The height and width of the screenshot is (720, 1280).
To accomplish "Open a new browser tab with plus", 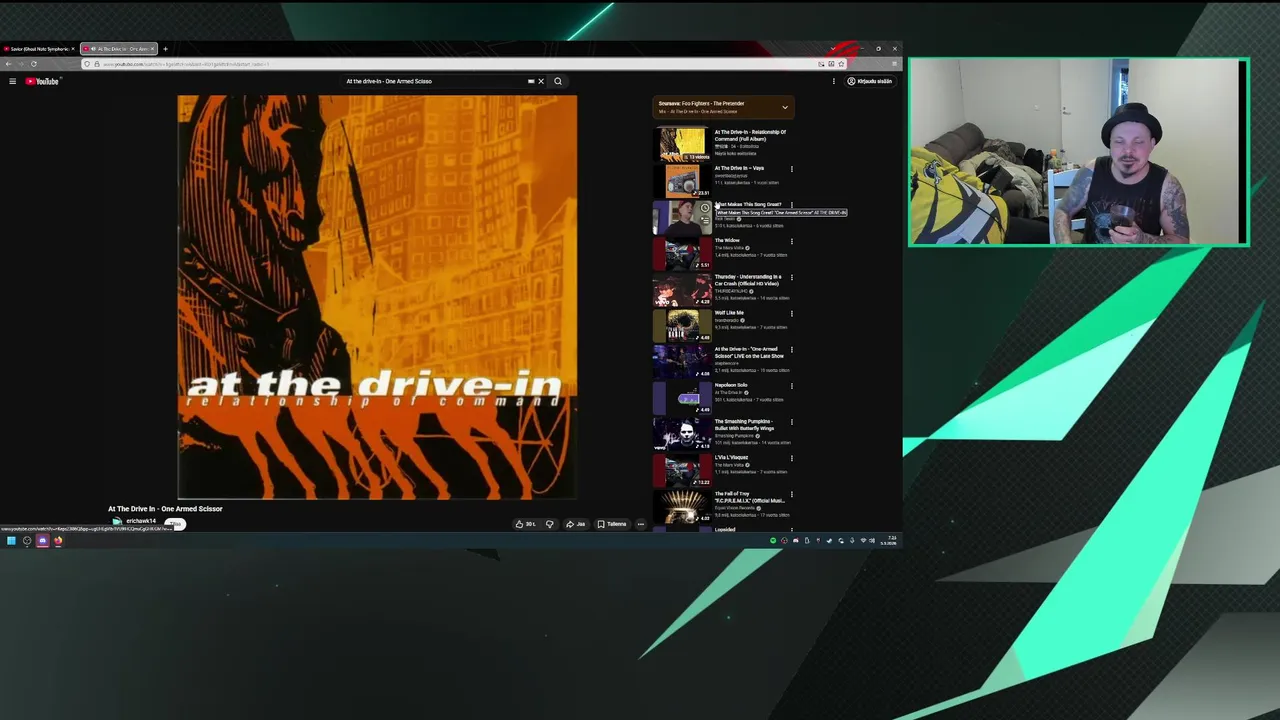I will click(166, 48).
